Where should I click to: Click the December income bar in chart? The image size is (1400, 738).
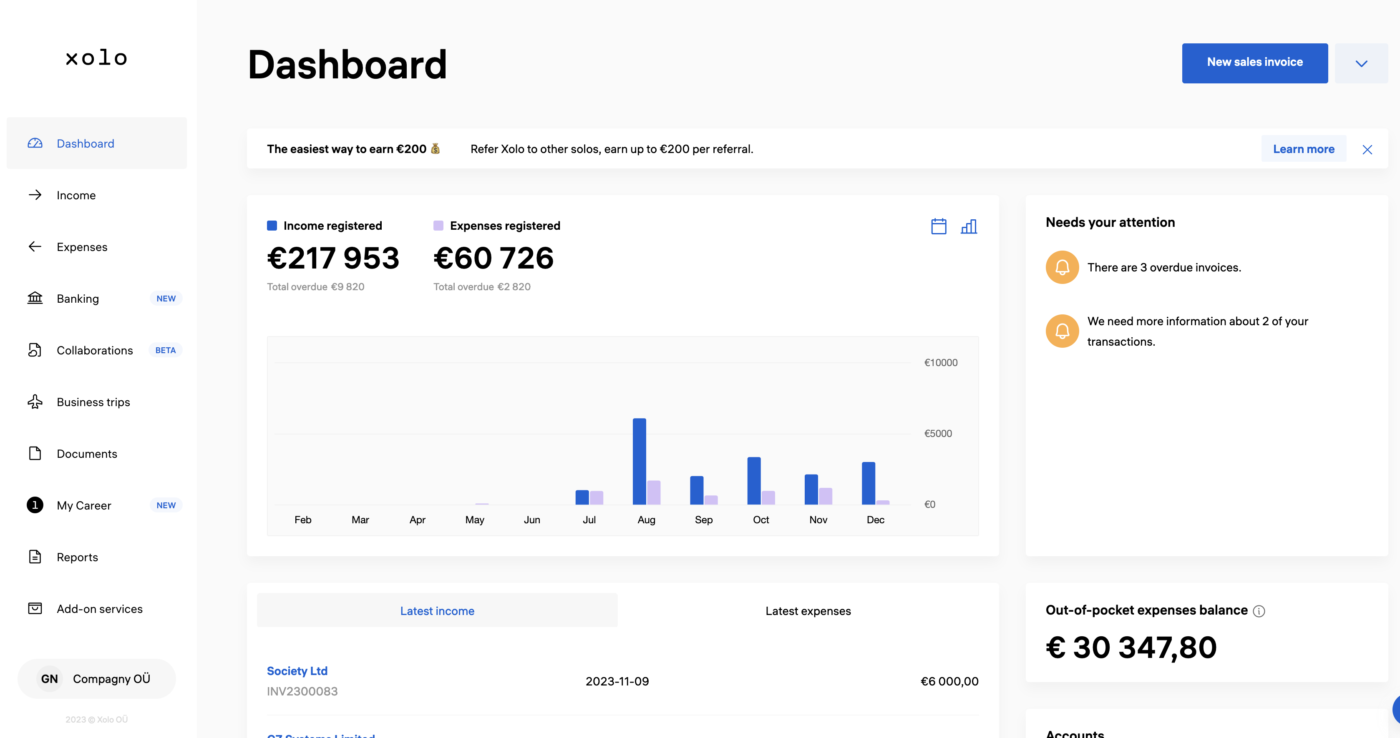(869, 483)
